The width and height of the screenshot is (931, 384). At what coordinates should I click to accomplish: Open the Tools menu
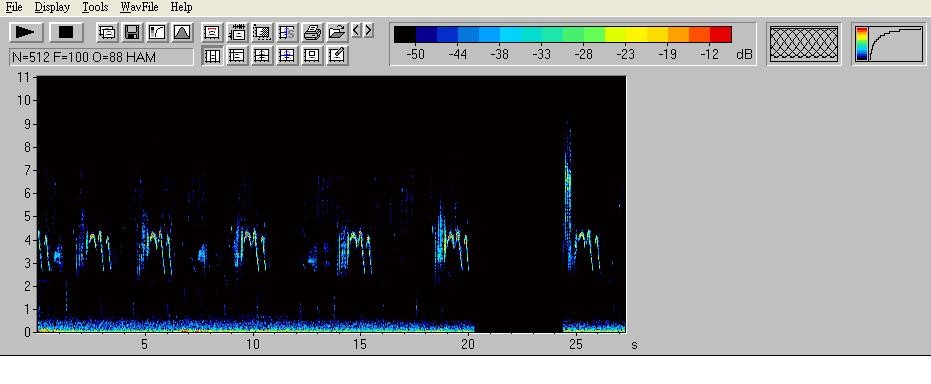point(95,7)
